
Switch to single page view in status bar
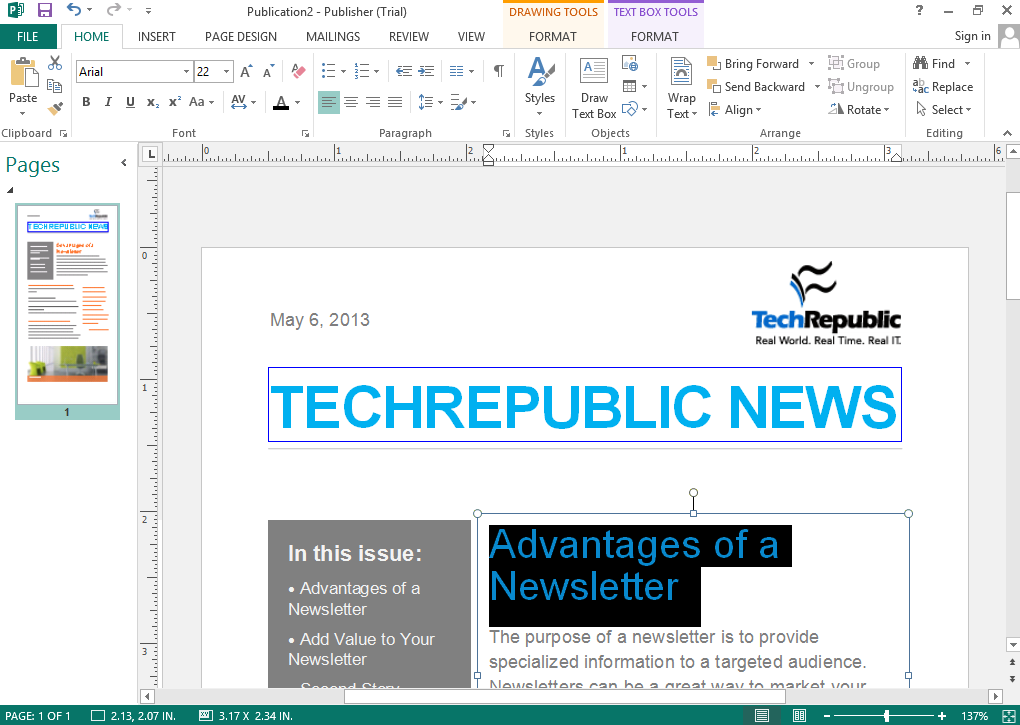762,716
